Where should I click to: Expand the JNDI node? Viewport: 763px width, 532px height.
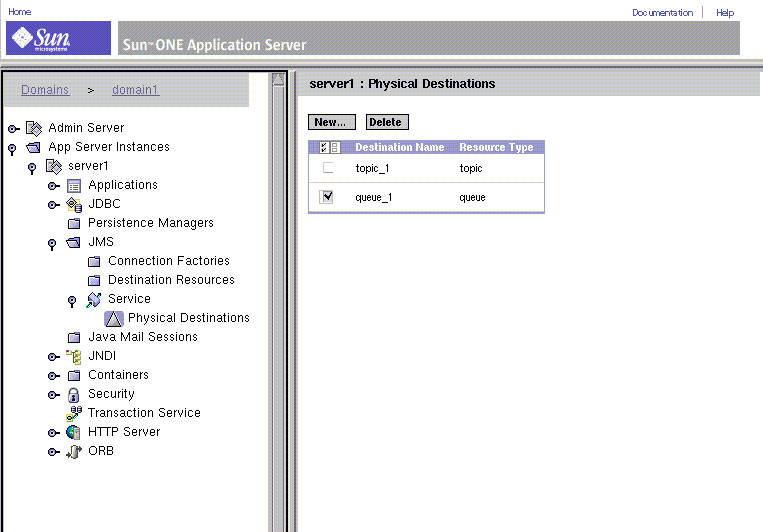[x=54, y=357]
